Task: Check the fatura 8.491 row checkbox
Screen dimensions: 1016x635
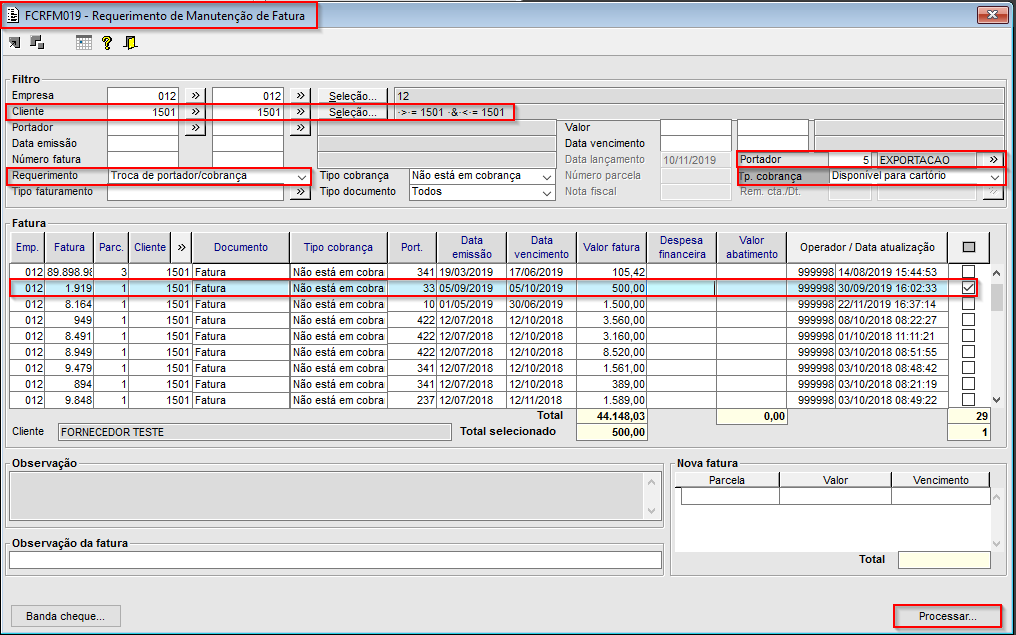Action: coord(968,336)
